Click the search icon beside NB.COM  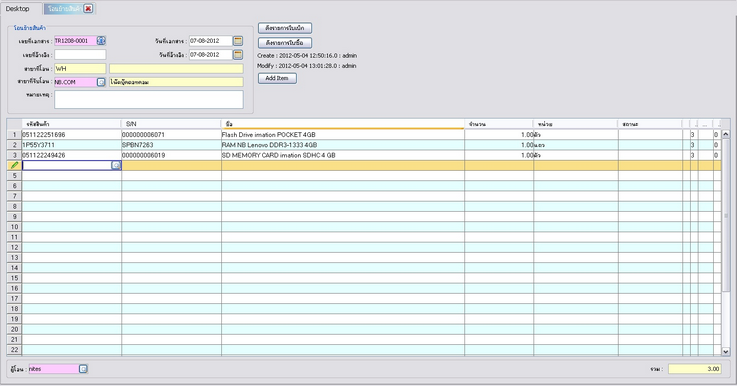tap(101, 82)
